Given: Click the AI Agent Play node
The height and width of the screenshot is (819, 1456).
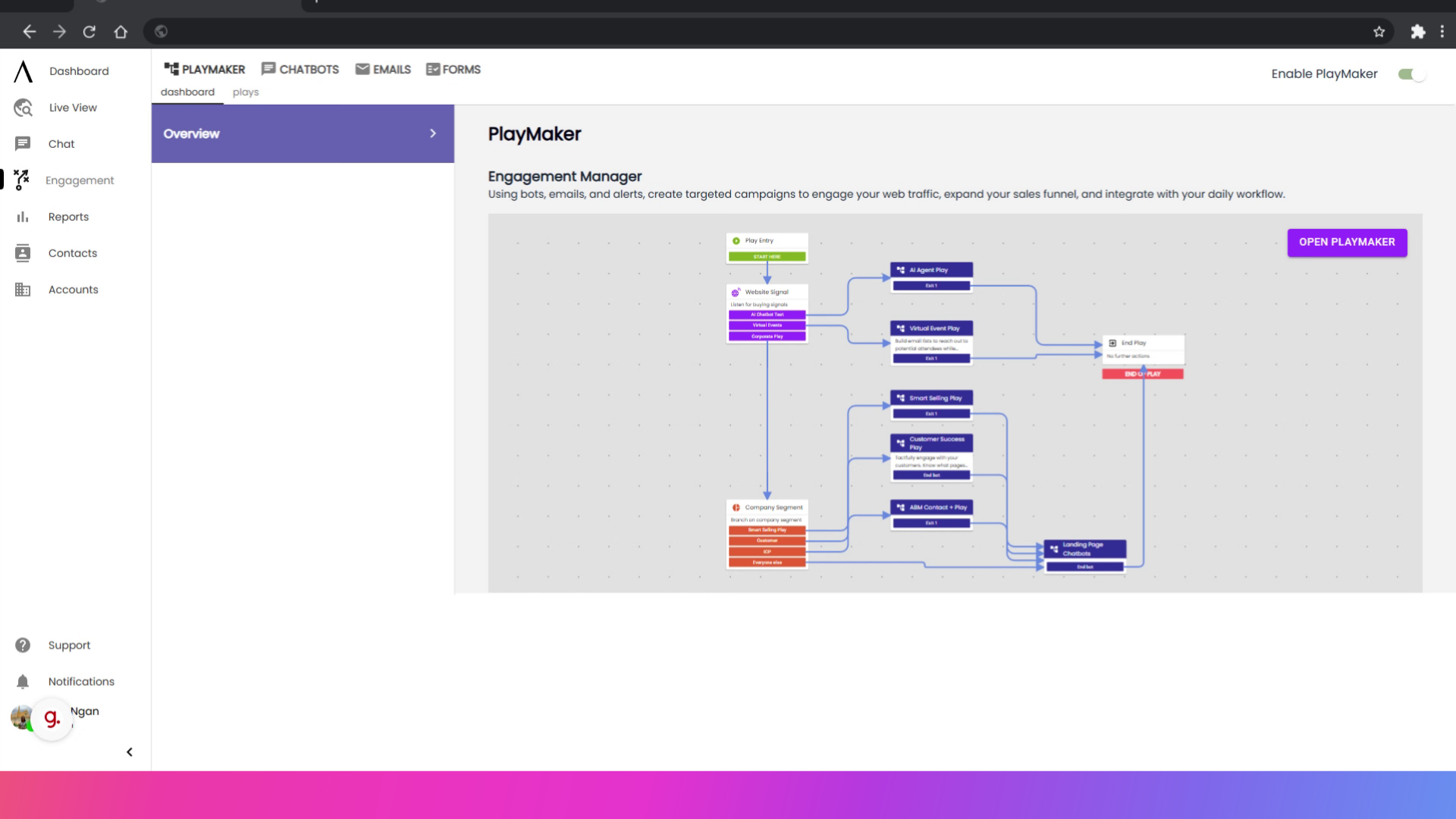Looking at the screenshot, I should point(931,277).
